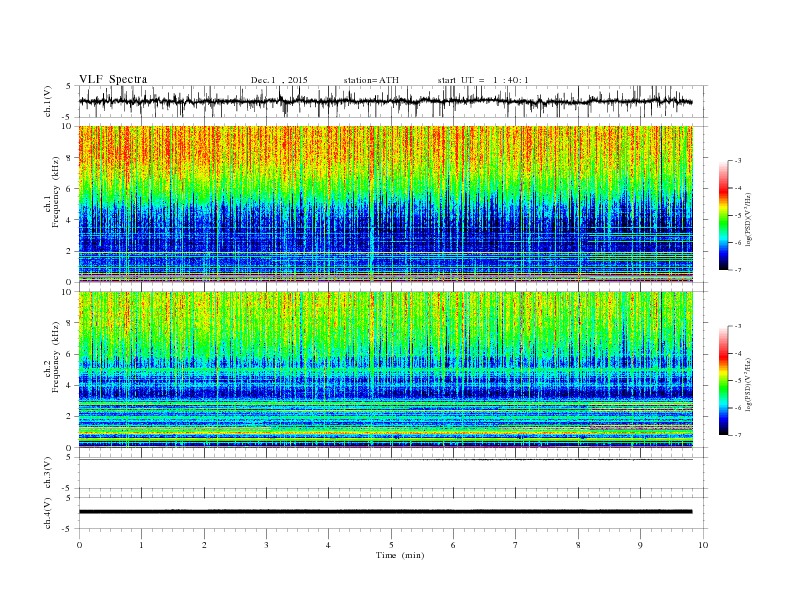Click the 'ch.1(V)' waveform axis label
The width and height of the screenshot is (792, 612).
pyautogui.click(x=48, y=101)
